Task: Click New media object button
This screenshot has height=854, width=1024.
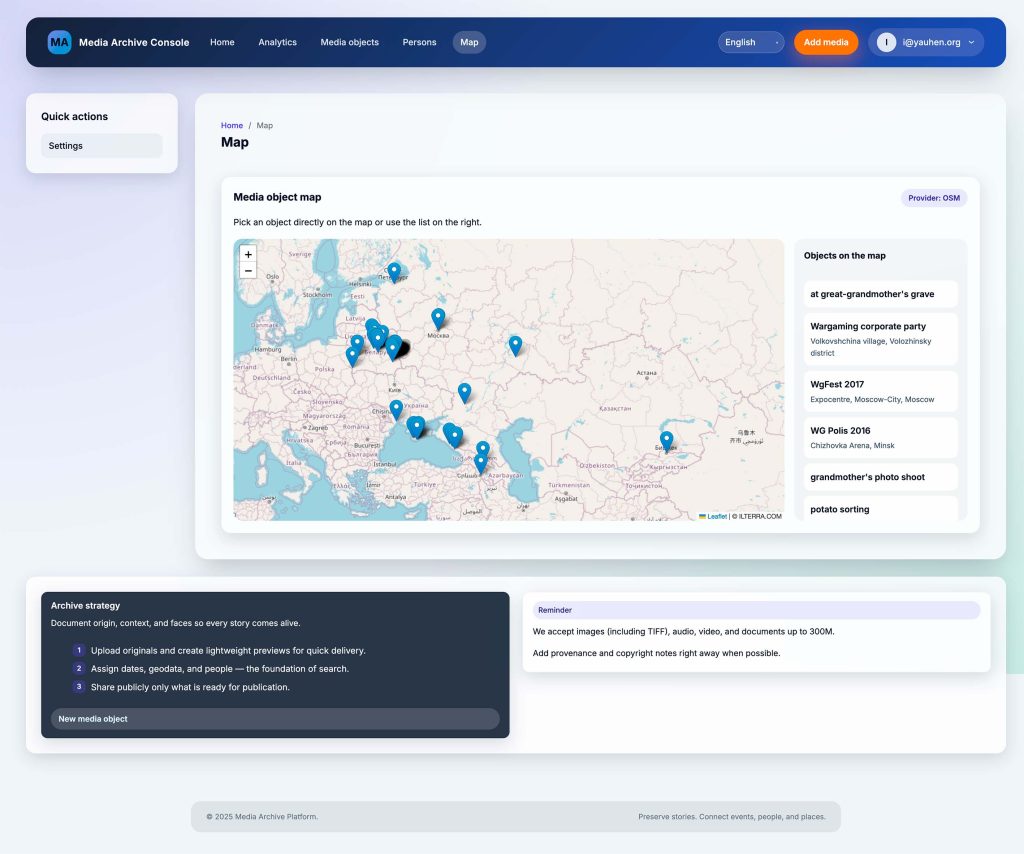Action: click(x=275, y=719)
